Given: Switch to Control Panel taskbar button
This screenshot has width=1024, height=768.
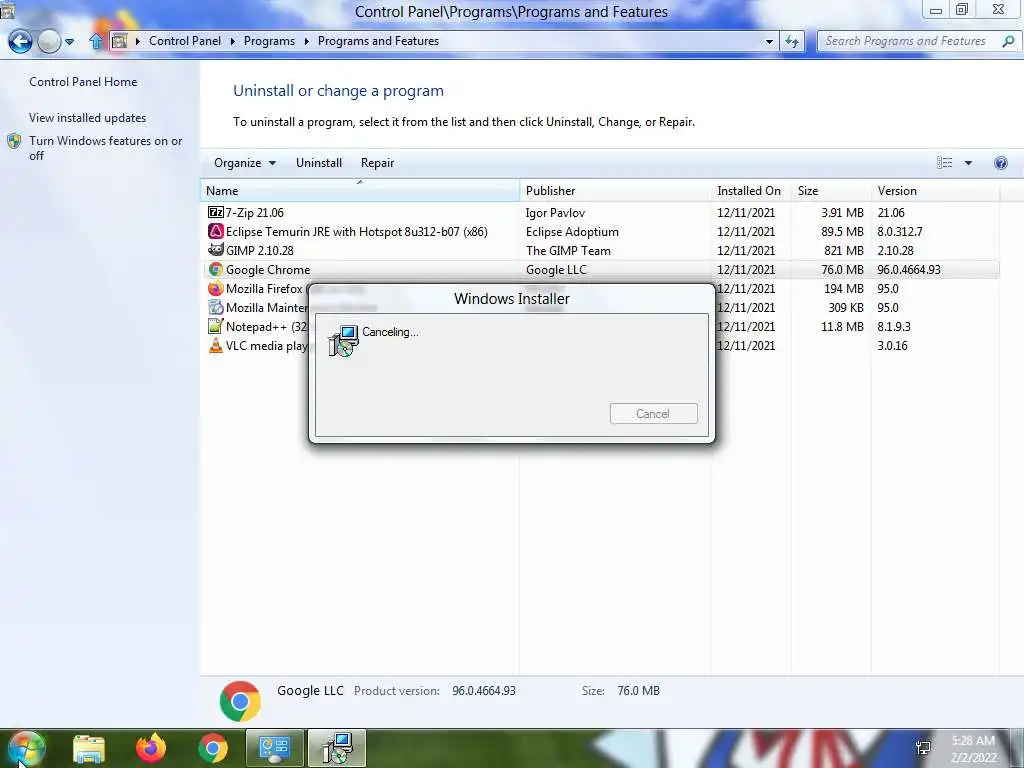Looking at the screenshot, I should tap(274, 748).
